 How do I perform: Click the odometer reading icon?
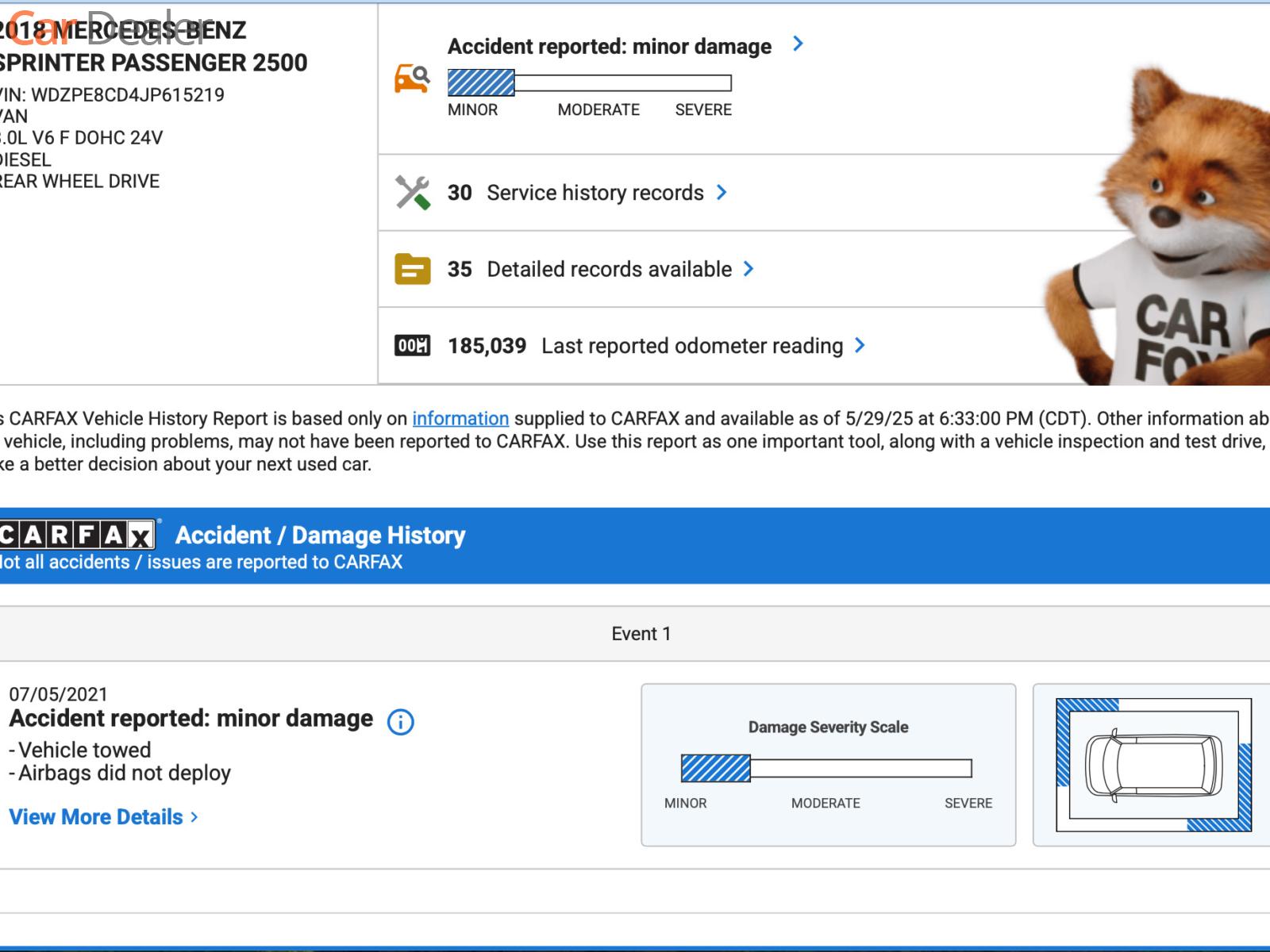[x=412, y=346]
